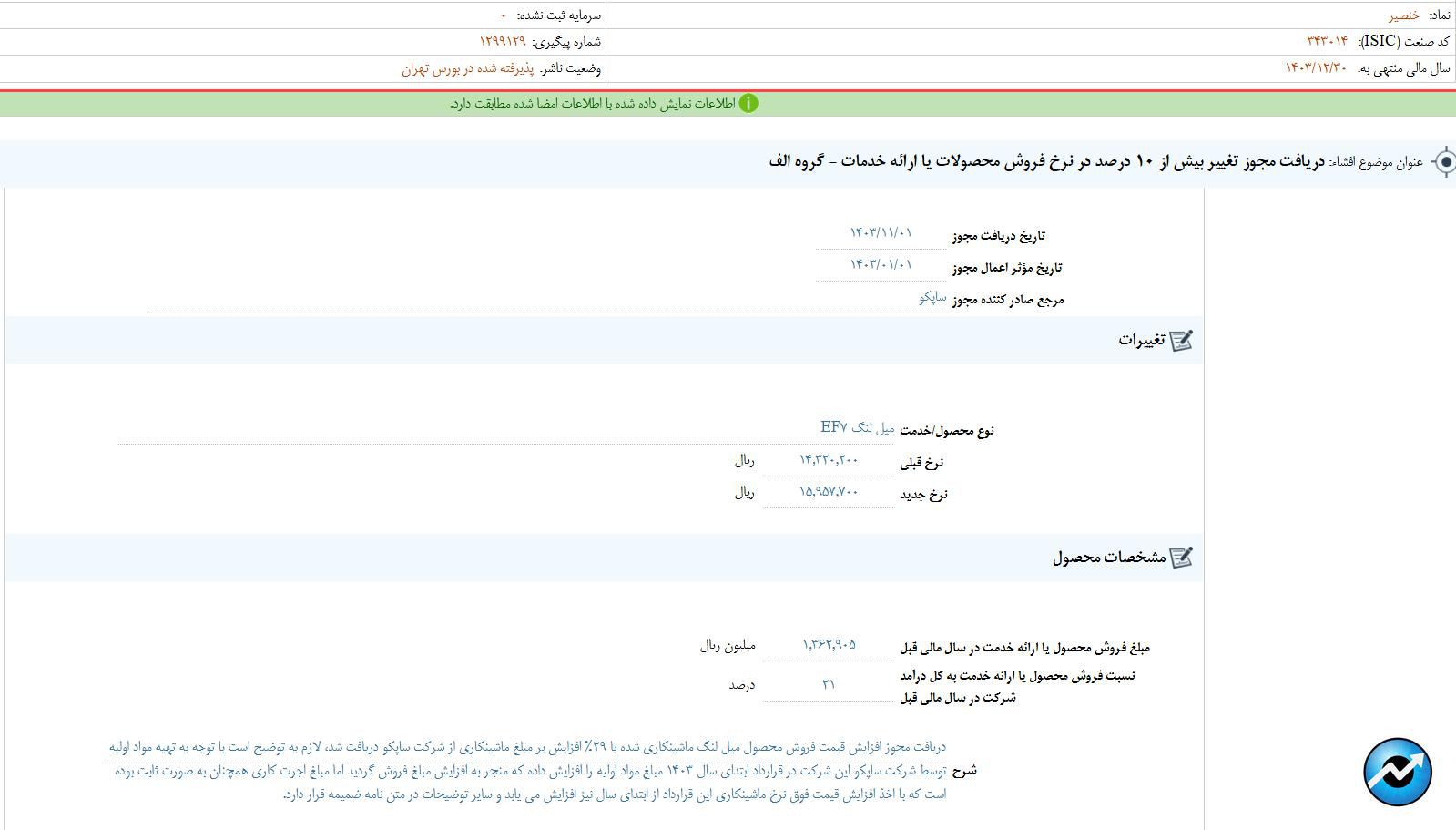Click the میلیون ریال unit label
Viewport: 1456px width, 830px height.
pos(728,646)
